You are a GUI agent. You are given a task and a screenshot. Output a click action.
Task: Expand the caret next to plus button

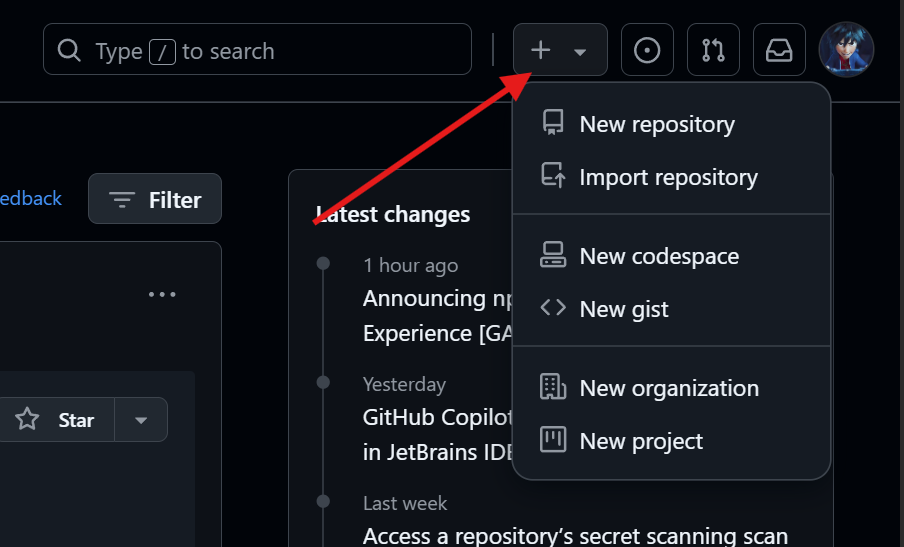(580, 52)
